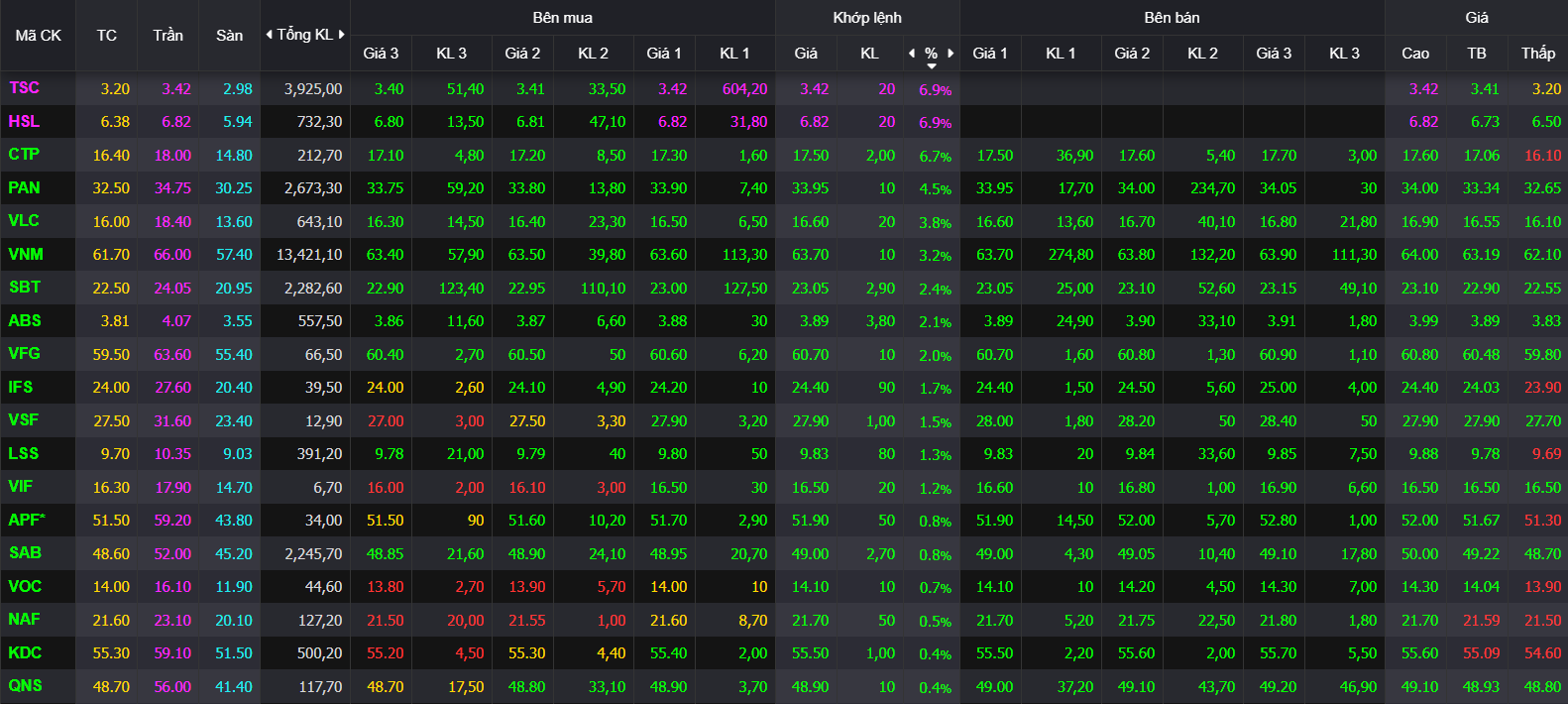Click the Bên bán group header
1568x704 pixels.
(1173, 18)
